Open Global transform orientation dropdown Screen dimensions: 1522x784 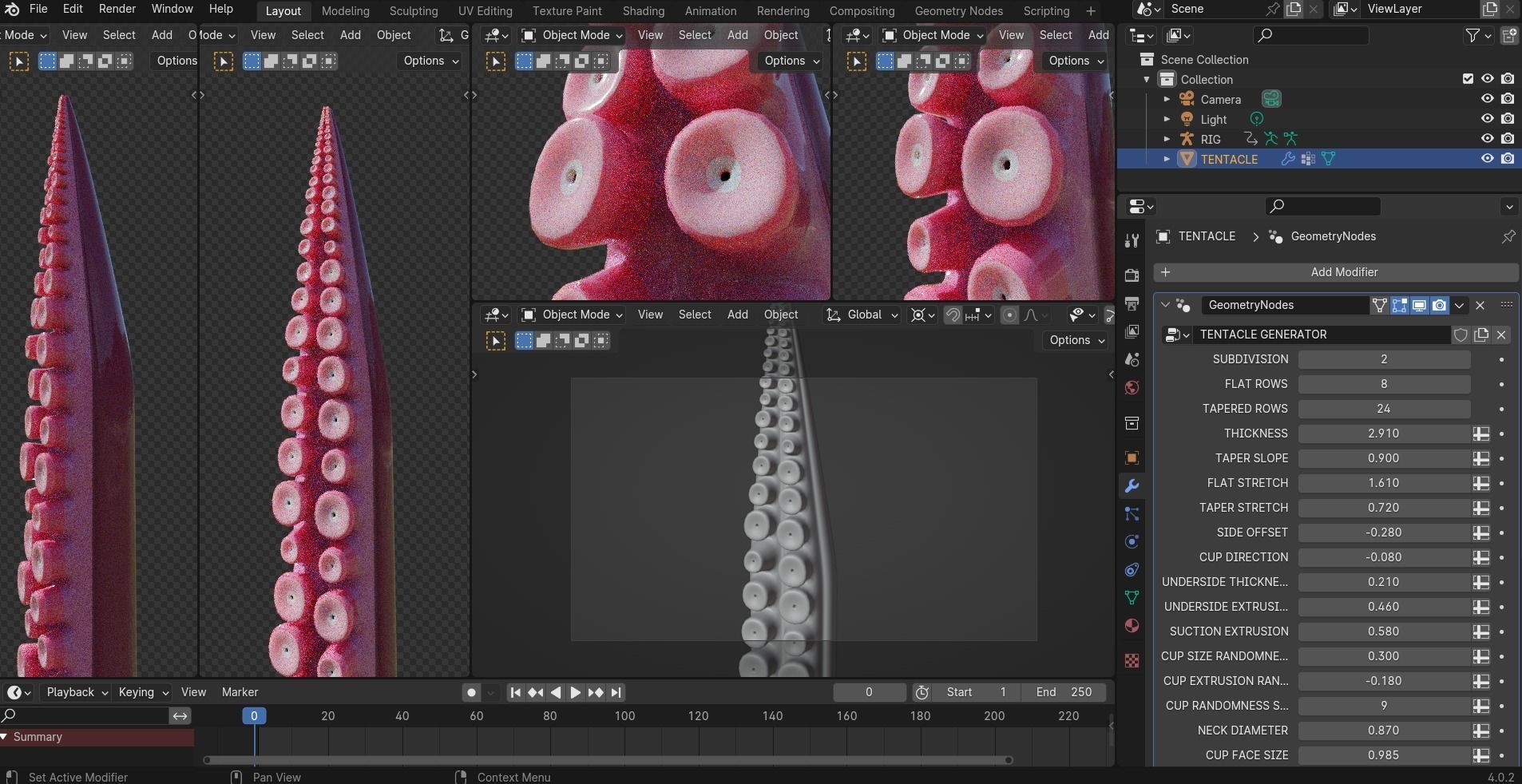point(862,315)
